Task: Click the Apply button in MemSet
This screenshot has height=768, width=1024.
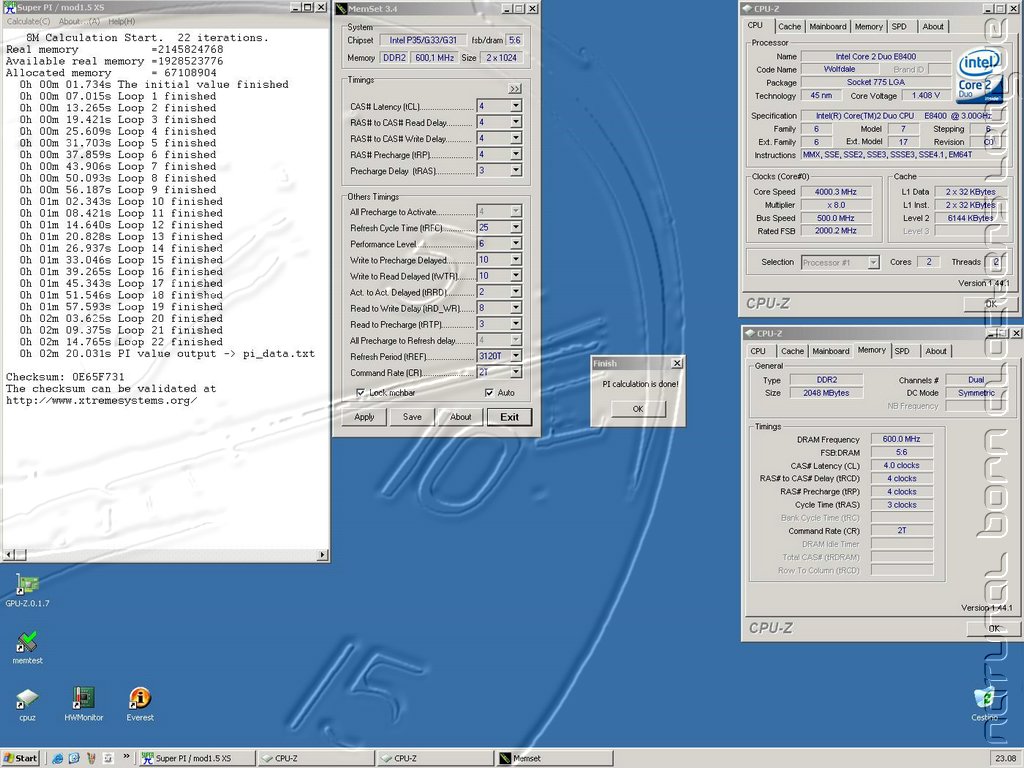Action: (x=364, y=417)
